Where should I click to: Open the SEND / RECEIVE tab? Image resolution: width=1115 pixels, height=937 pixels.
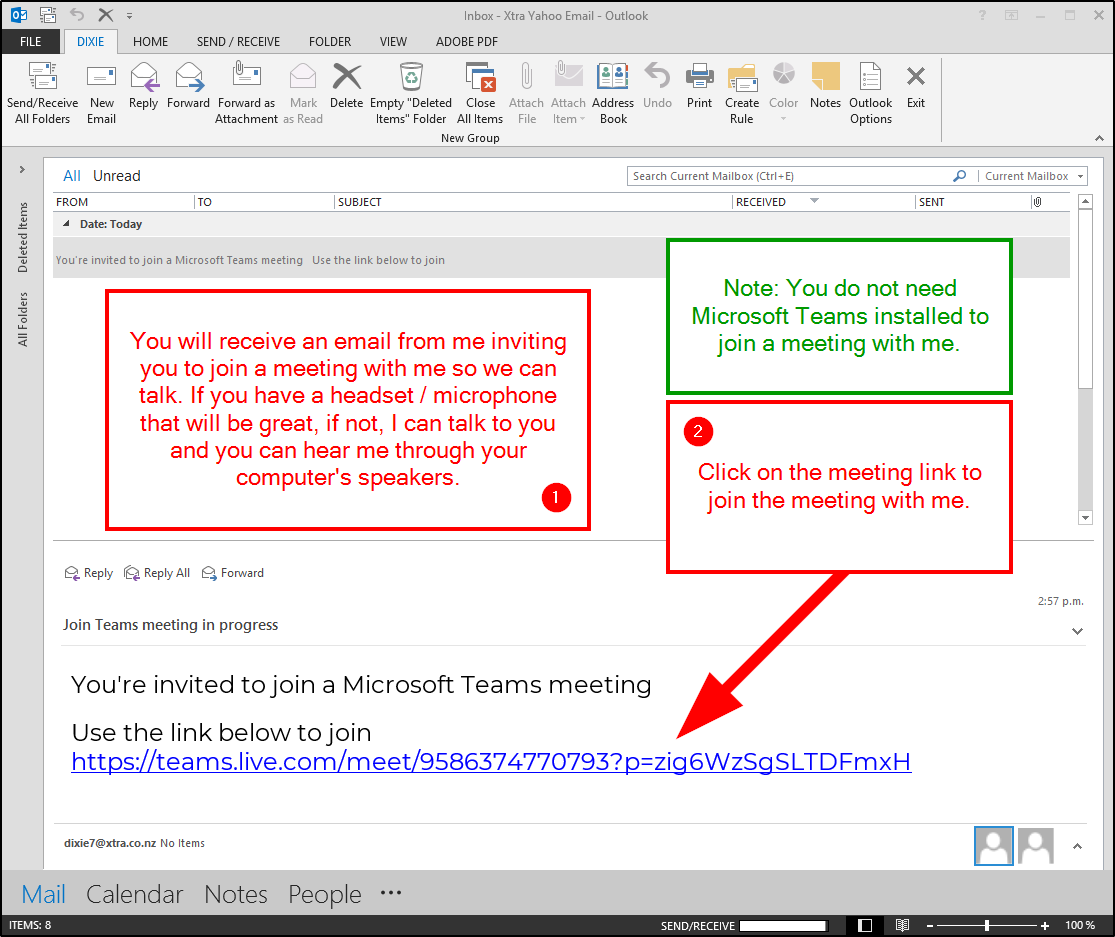coord(238,41)
